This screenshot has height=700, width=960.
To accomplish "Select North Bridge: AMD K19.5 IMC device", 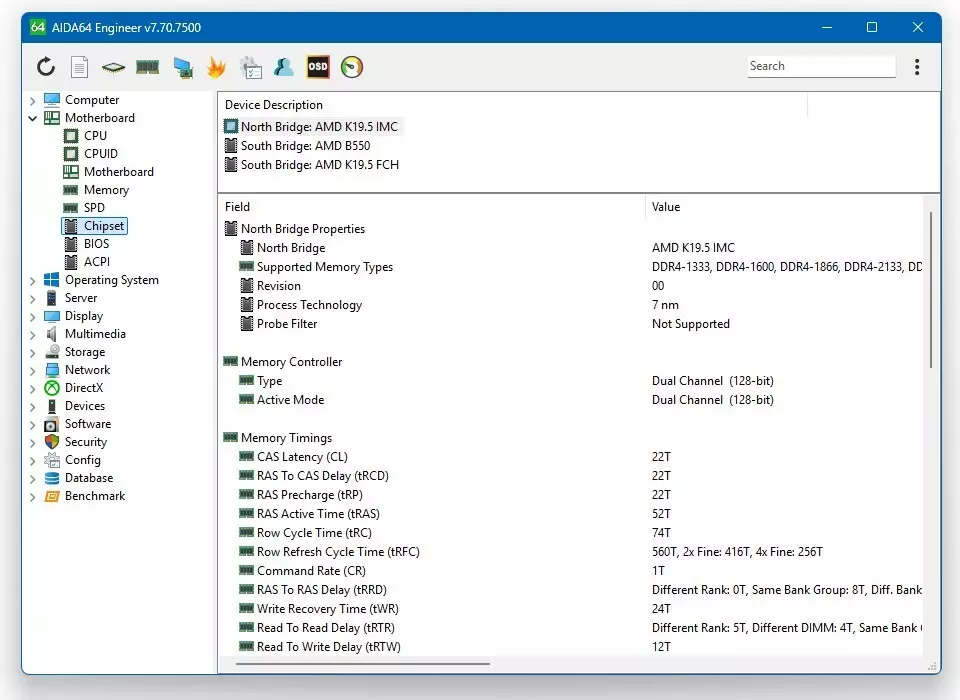I will 312,127.
